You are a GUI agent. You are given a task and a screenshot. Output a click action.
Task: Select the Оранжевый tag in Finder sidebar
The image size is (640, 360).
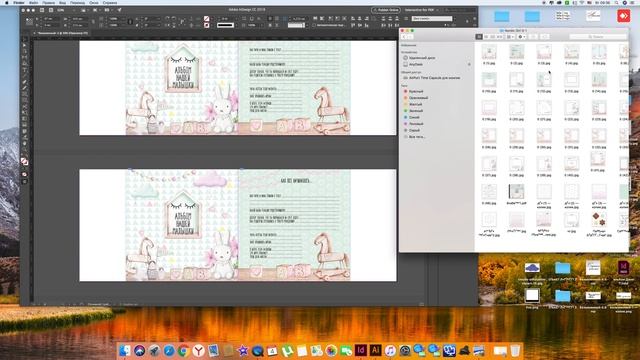tap(418, 98)
